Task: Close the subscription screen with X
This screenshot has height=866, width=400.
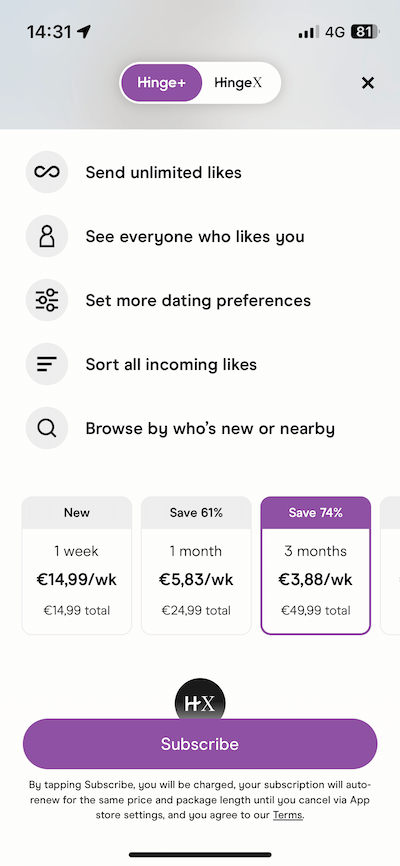Action: point(367,83)
